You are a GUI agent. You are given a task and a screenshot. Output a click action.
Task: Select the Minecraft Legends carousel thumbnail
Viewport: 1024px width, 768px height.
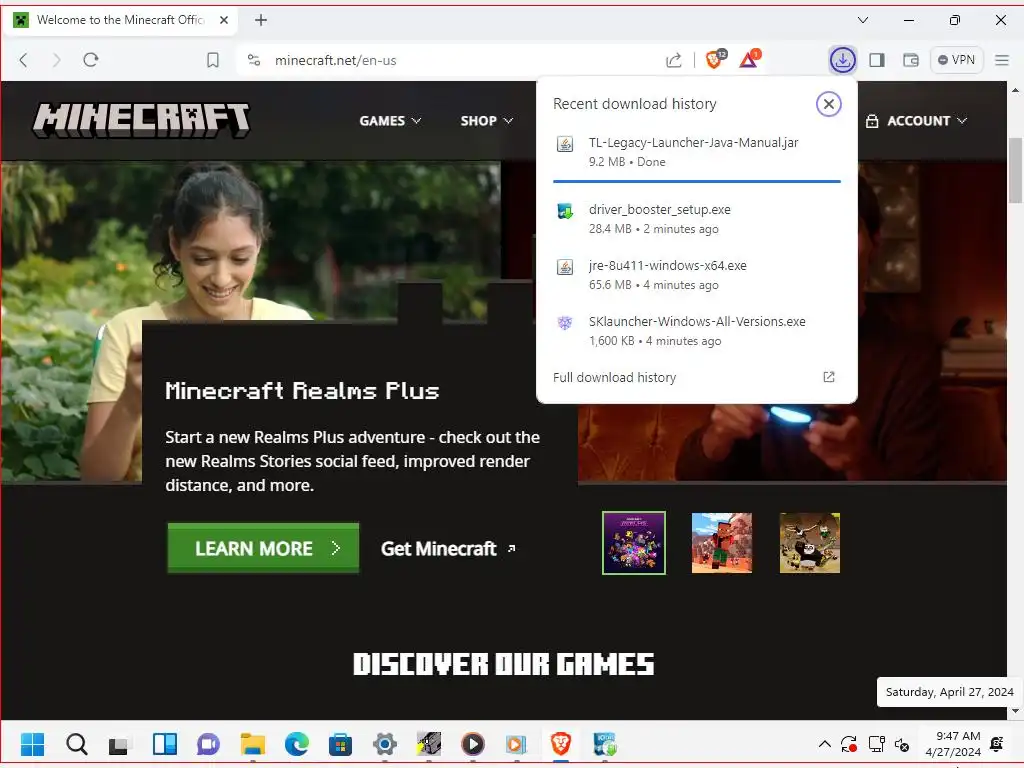(633, 543)
